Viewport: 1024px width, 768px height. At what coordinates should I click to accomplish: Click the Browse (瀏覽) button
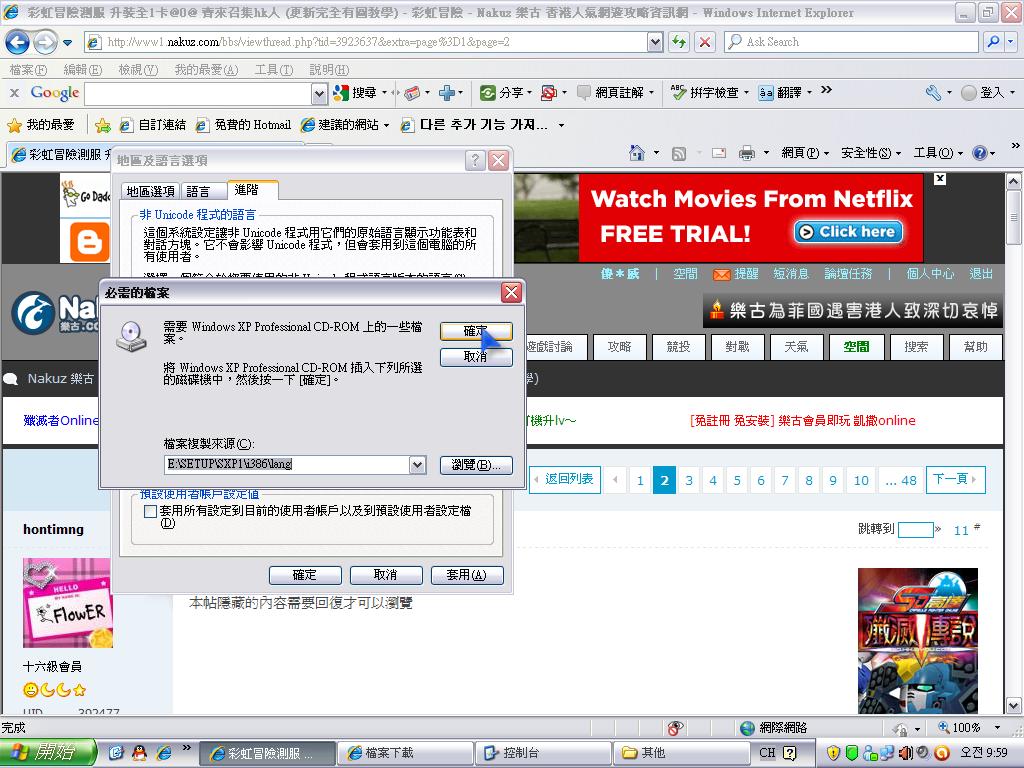[x=476, y=464]
